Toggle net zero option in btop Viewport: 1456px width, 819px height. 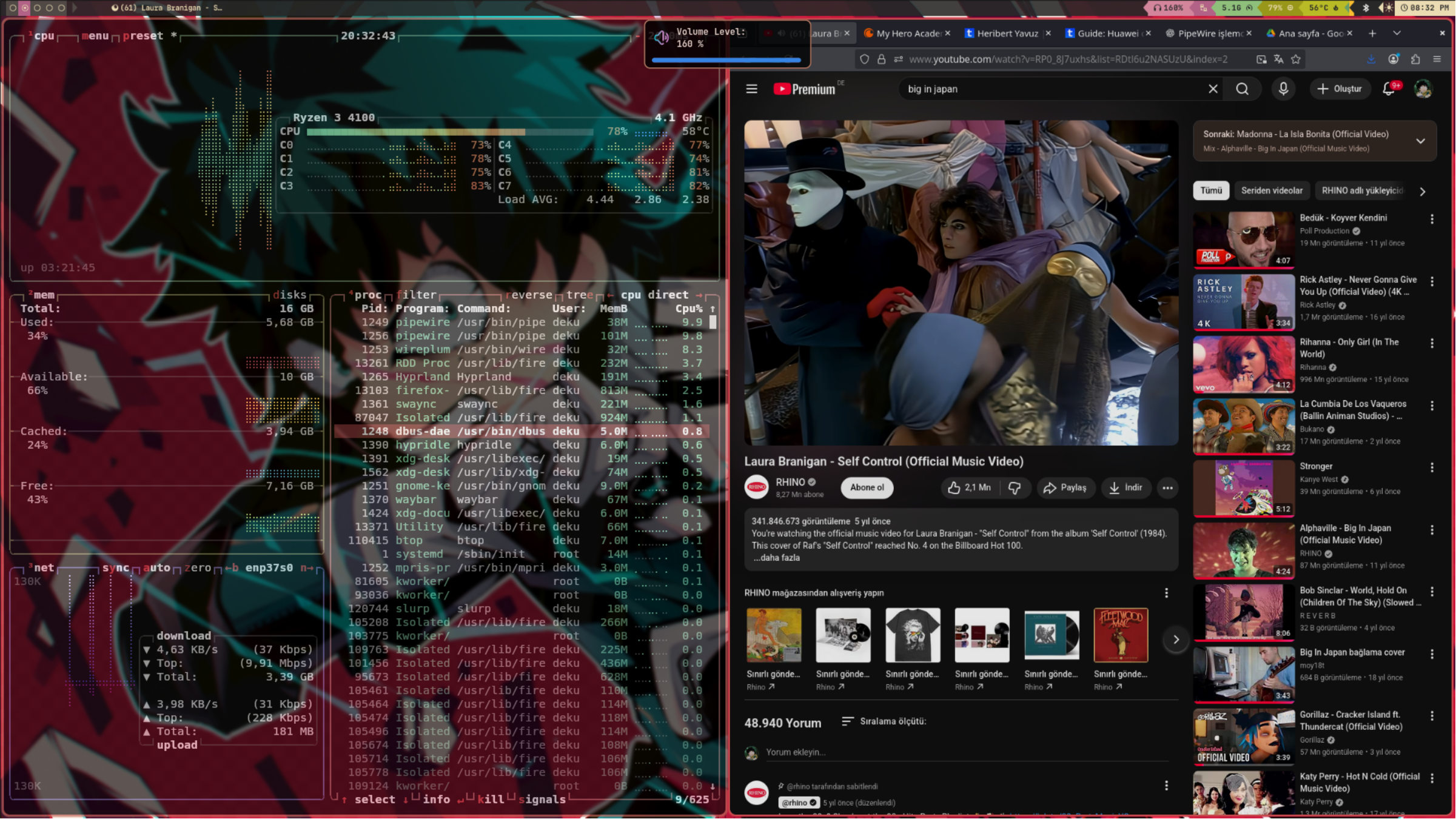point(198,567)
